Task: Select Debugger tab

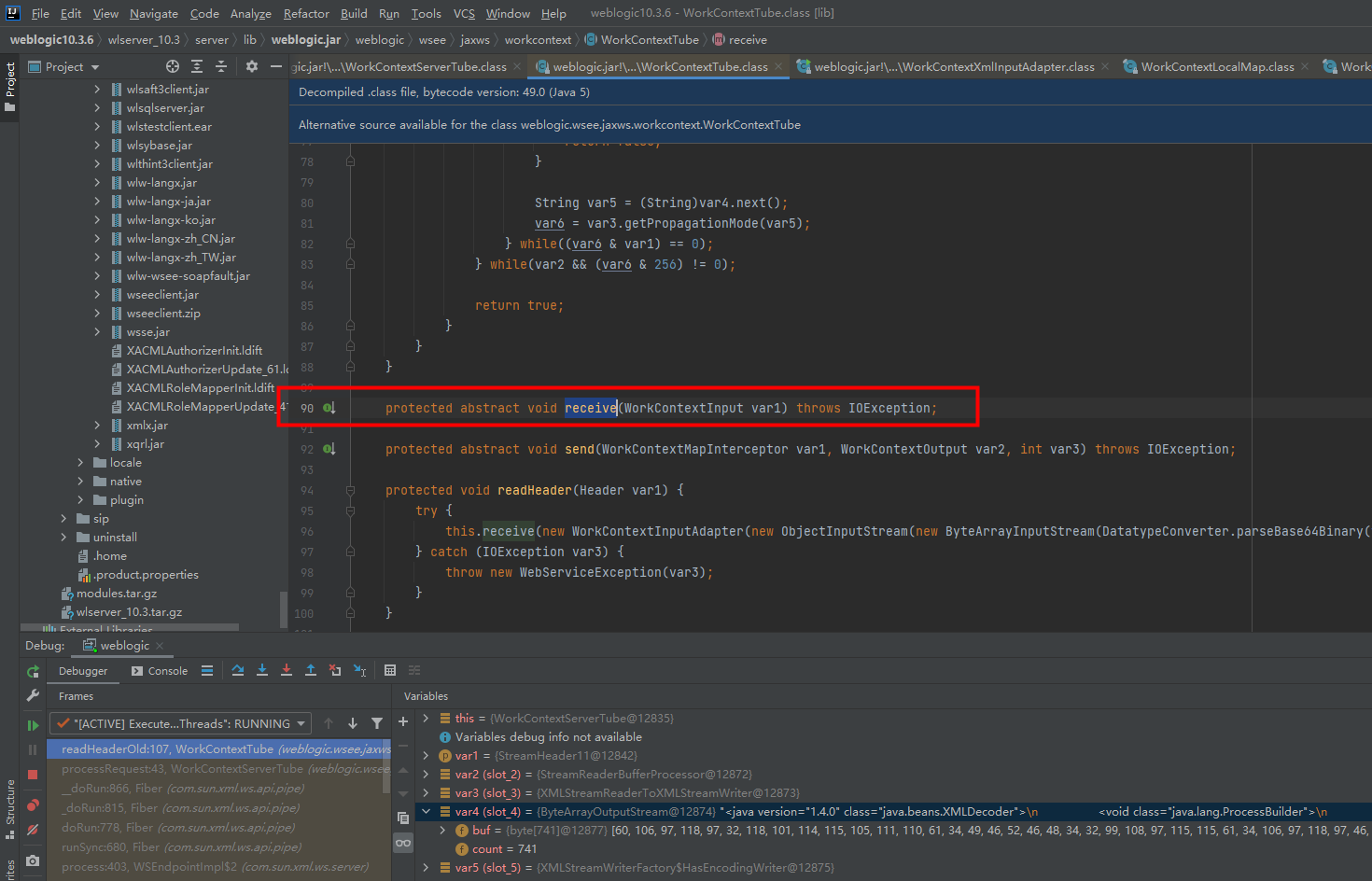Action: tap(83, 671)
